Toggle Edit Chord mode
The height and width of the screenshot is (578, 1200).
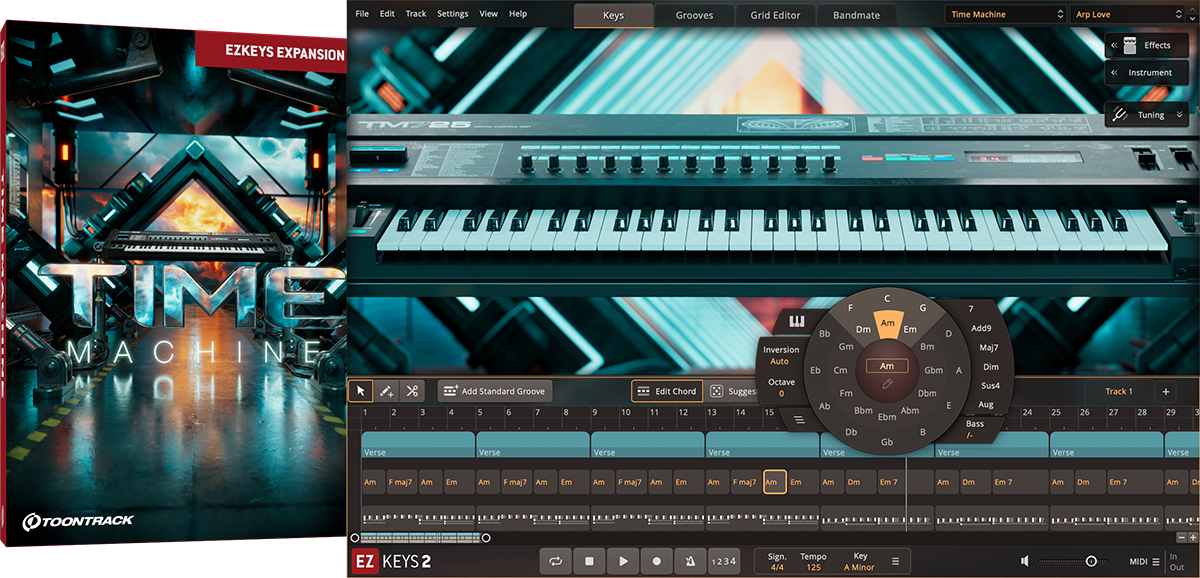[667, 391]
